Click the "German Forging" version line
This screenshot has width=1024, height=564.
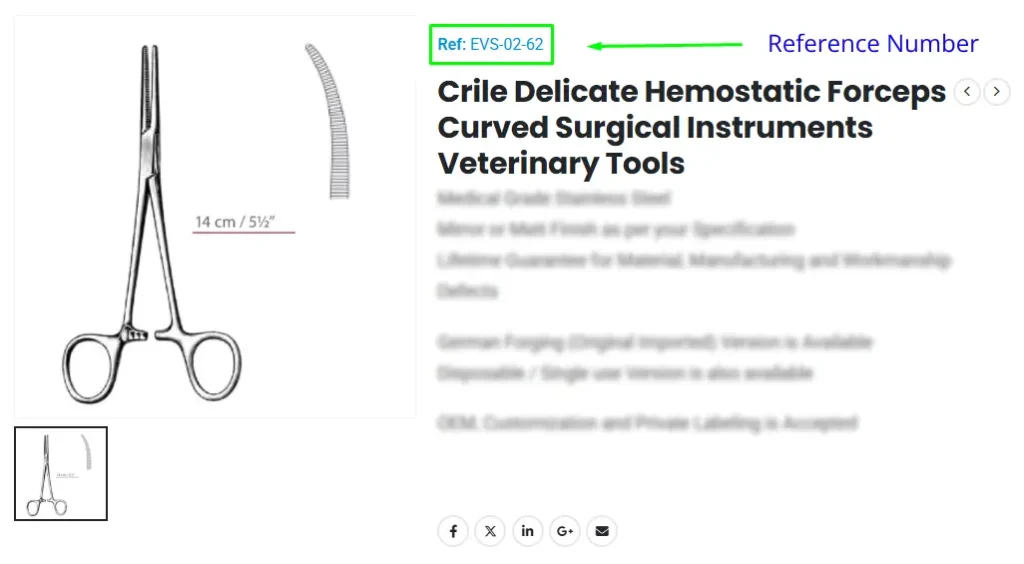[654, 342]
